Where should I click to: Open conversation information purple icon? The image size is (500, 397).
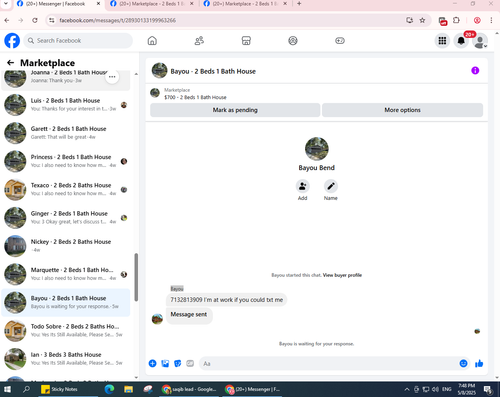475,71
